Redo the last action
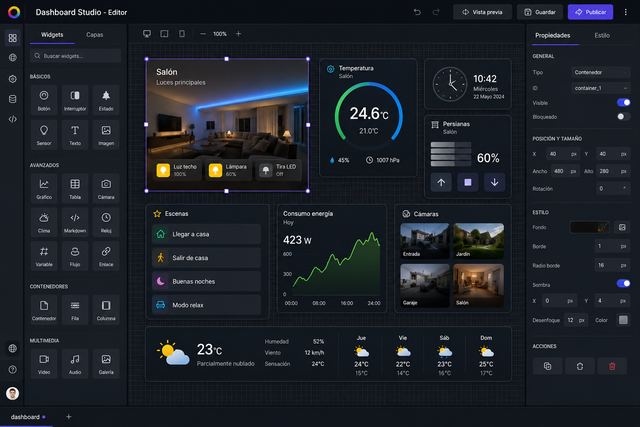The image size is (640, 427). pyautogui.click(x=436, y=12)
